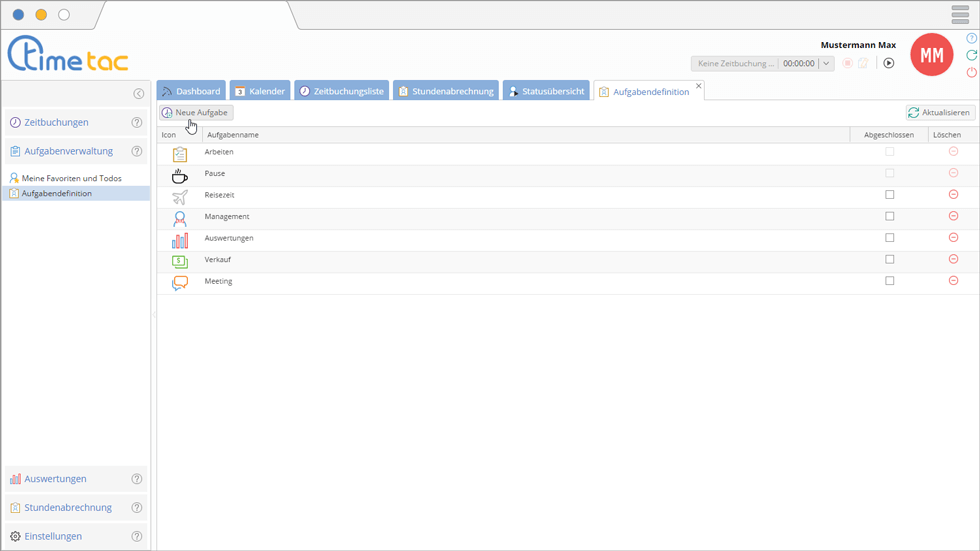This screenshot has width=980, height=551.
Task: Expand the Auswertungen sidebar section
Action: point(56,479)
